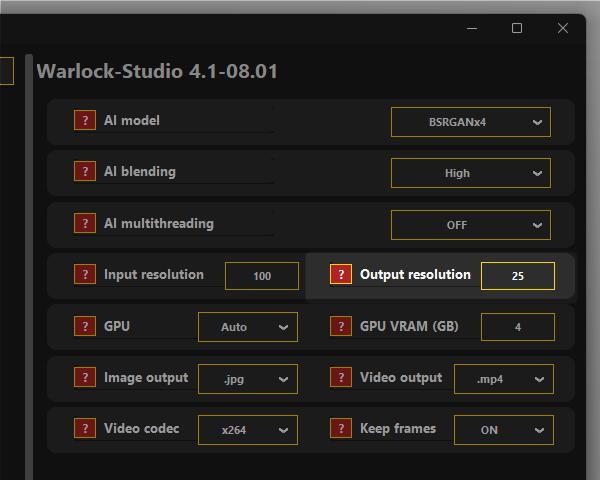Open the Image output .jpg dropdown

coord(248,379)
